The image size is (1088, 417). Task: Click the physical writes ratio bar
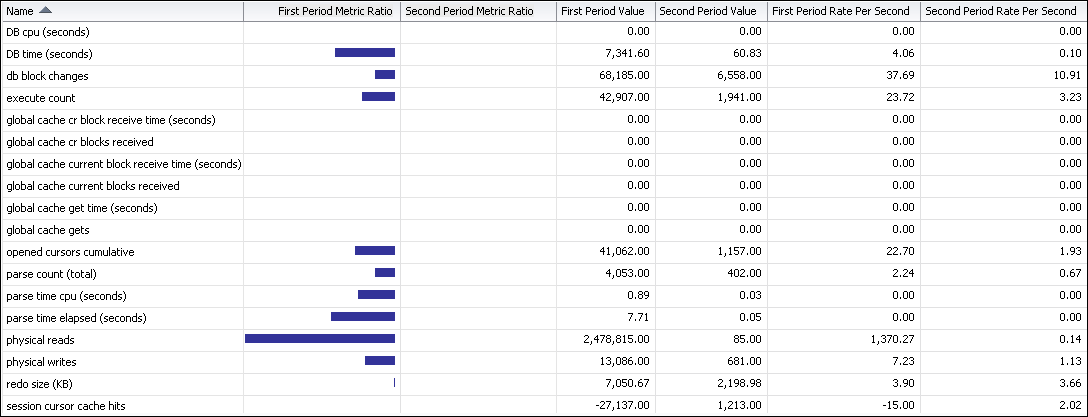[380, 361]
